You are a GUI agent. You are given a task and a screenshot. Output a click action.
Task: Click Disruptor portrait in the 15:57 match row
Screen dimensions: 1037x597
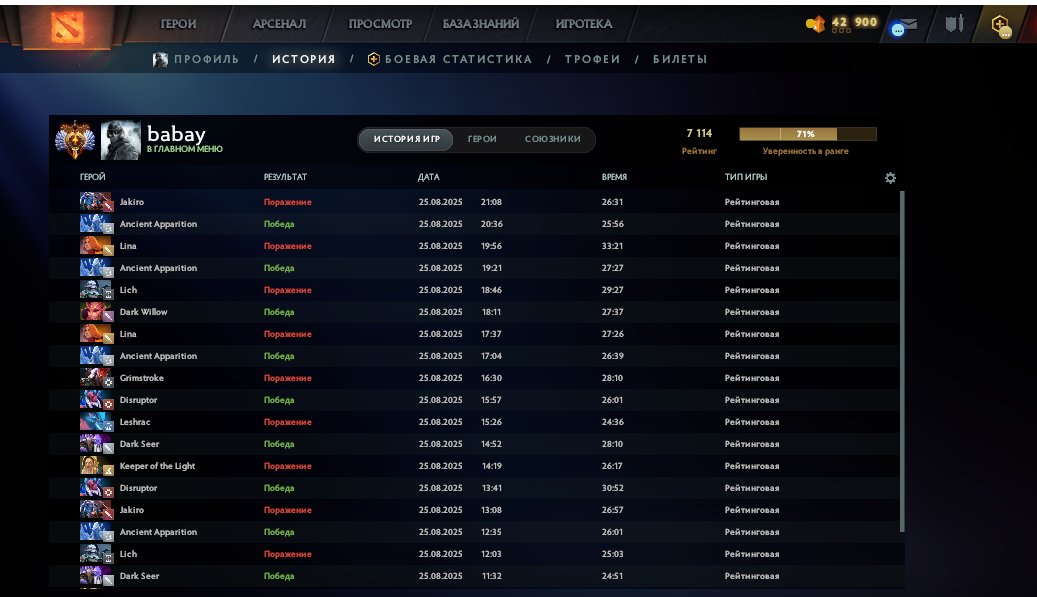97,399
